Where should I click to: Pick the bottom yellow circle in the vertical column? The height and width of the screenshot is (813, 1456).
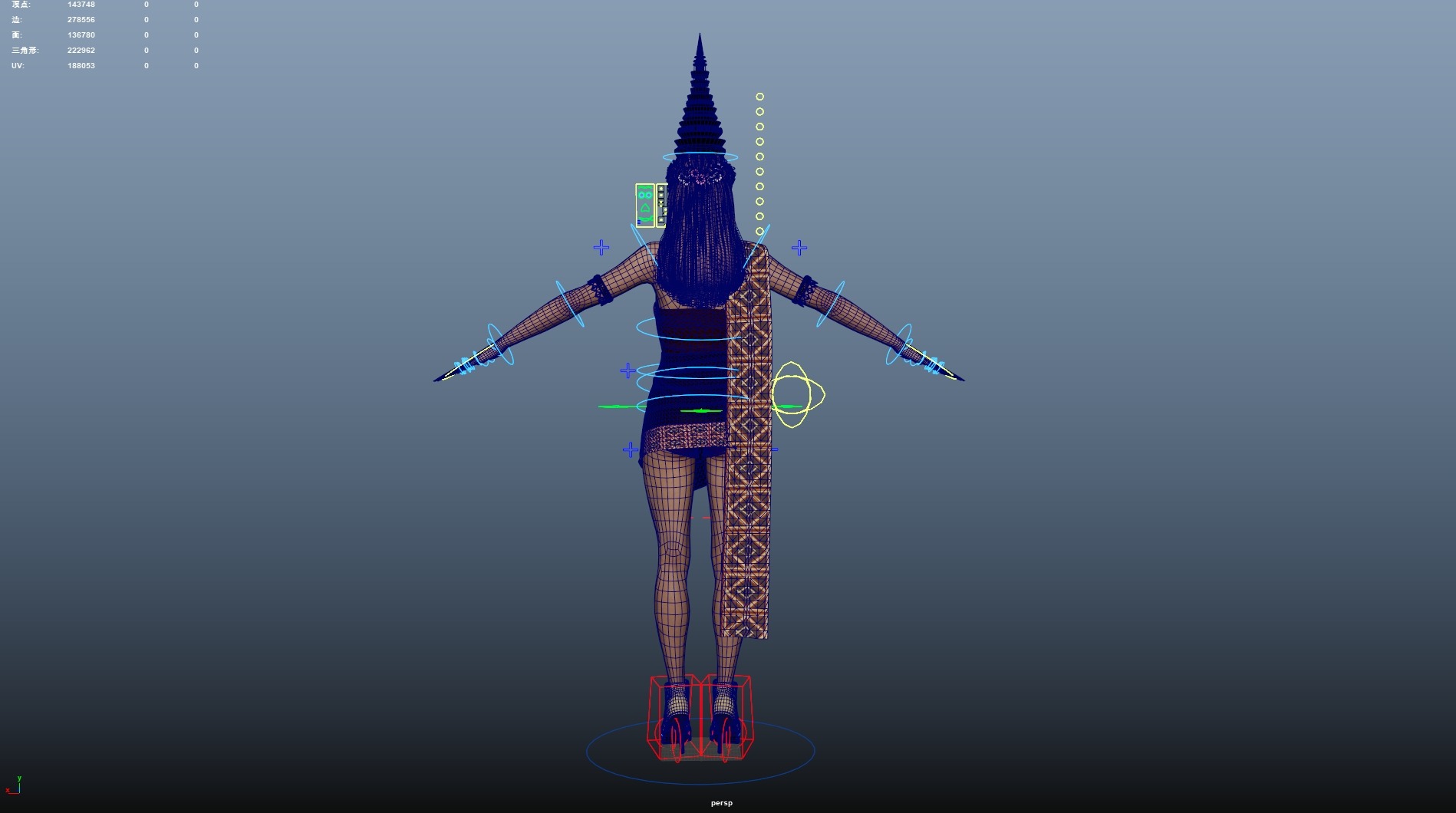click(759, 231)
